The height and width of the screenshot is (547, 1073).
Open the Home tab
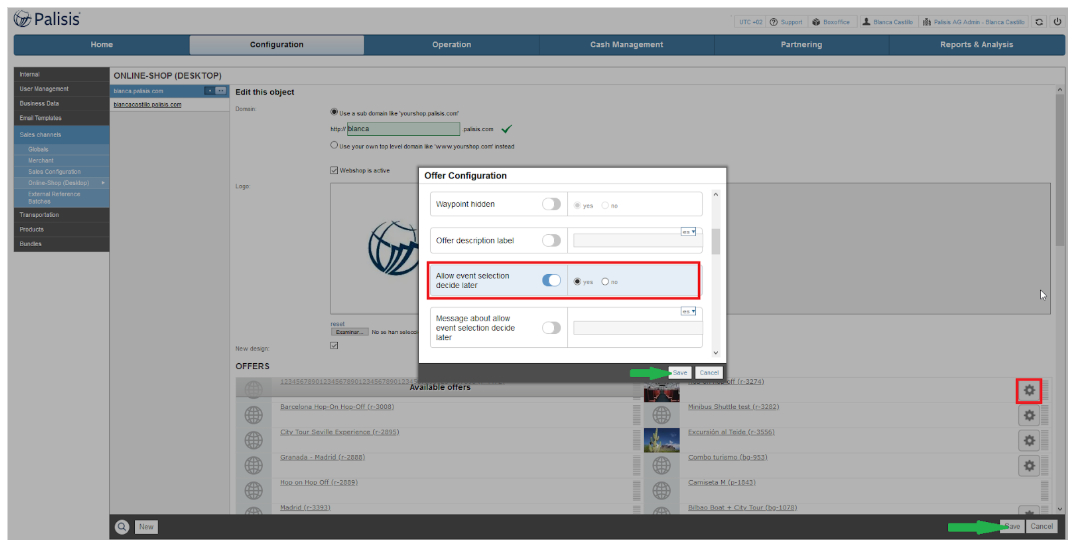pyautogui.click(x=101, y=44)
